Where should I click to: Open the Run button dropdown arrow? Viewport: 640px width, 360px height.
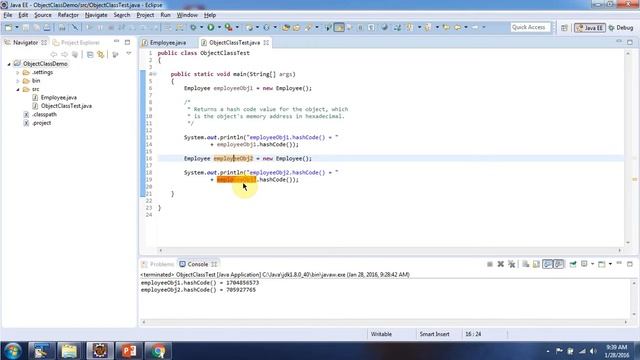pyautogui.click(x=219, y=27)
